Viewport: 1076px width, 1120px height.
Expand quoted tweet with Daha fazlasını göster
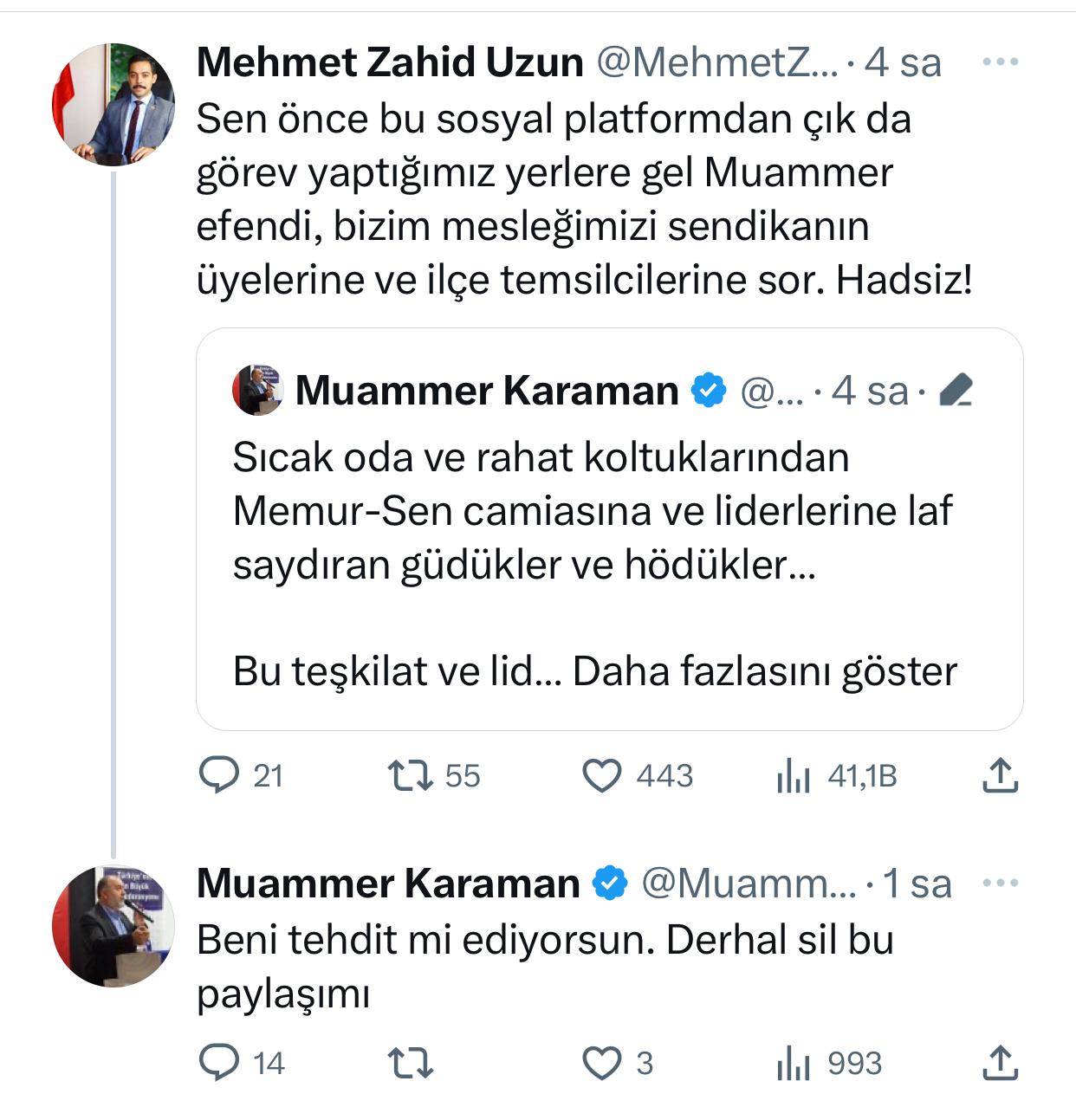765,672
